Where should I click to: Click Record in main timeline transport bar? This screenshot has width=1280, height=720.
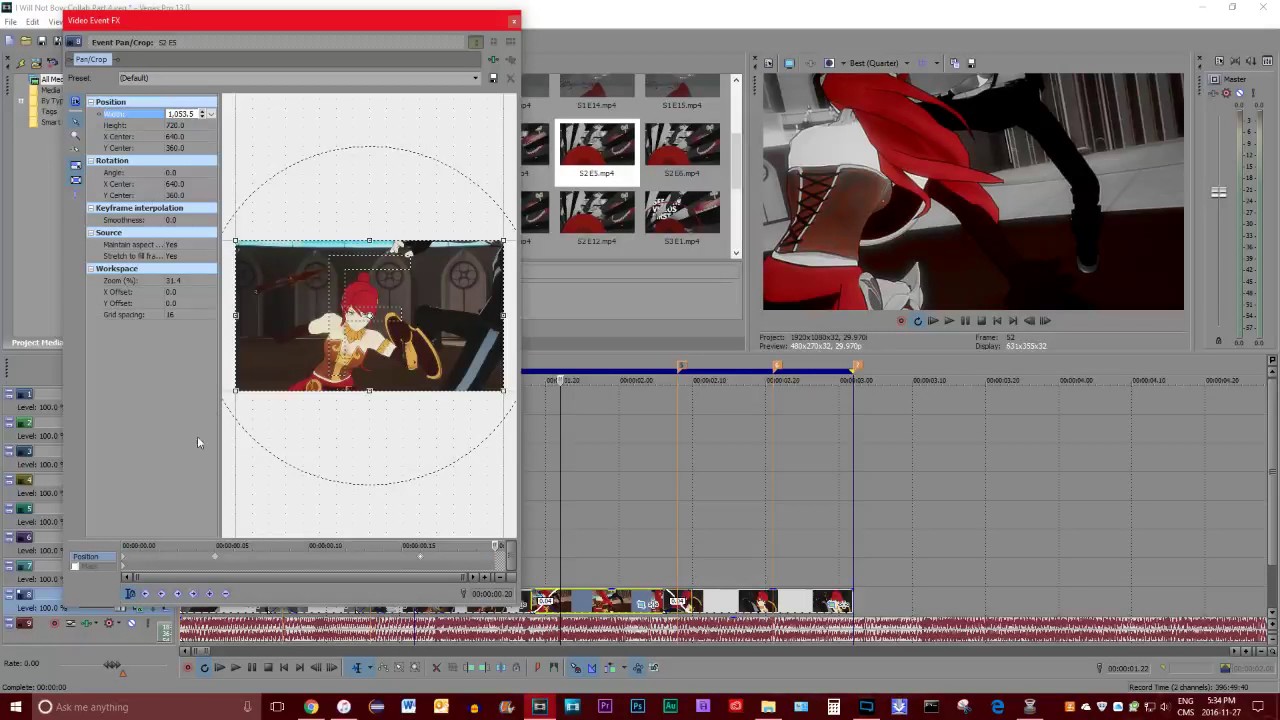coord(187,668)
